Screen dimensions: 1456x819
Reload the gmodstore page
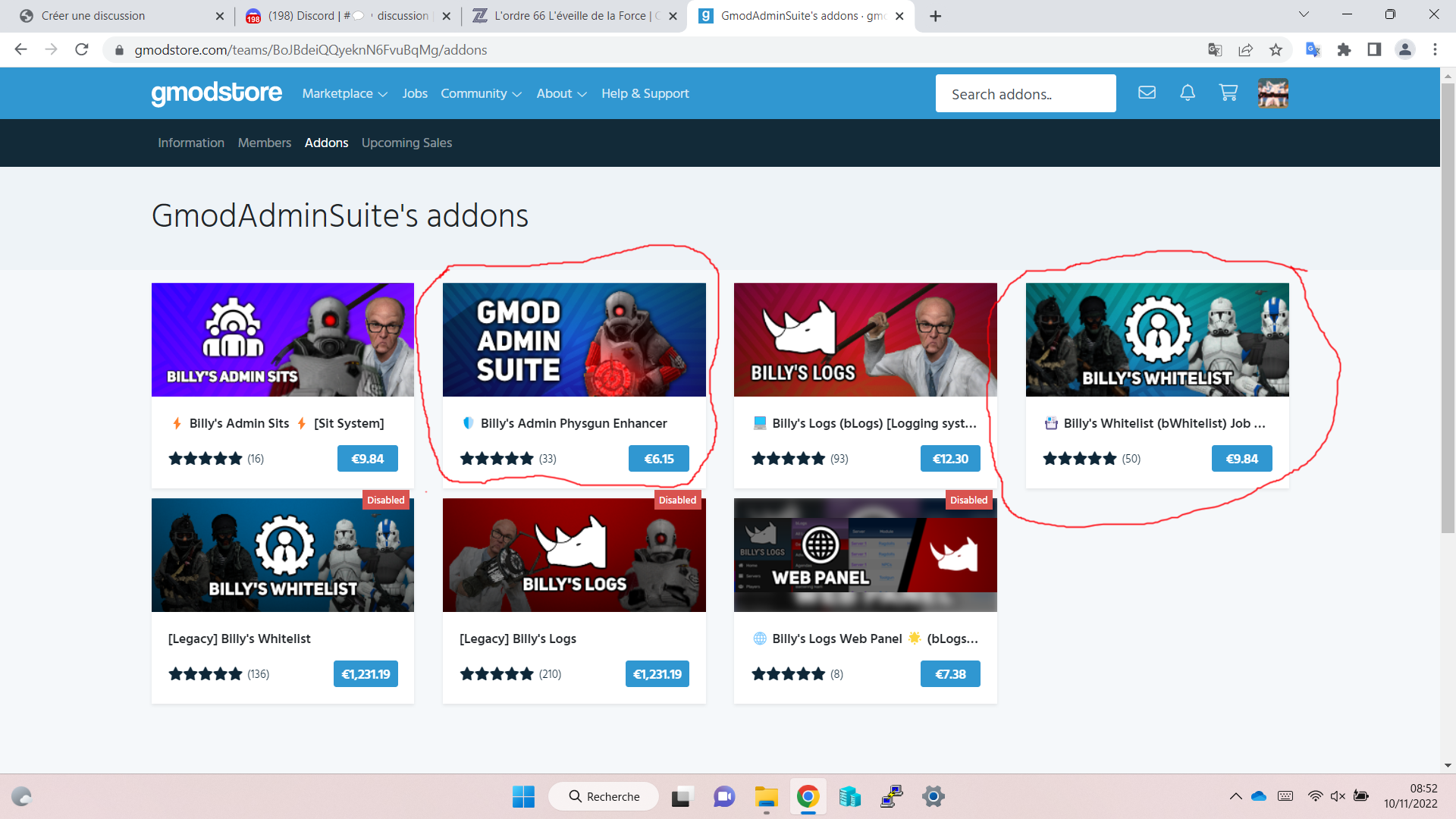pos(82,49)
